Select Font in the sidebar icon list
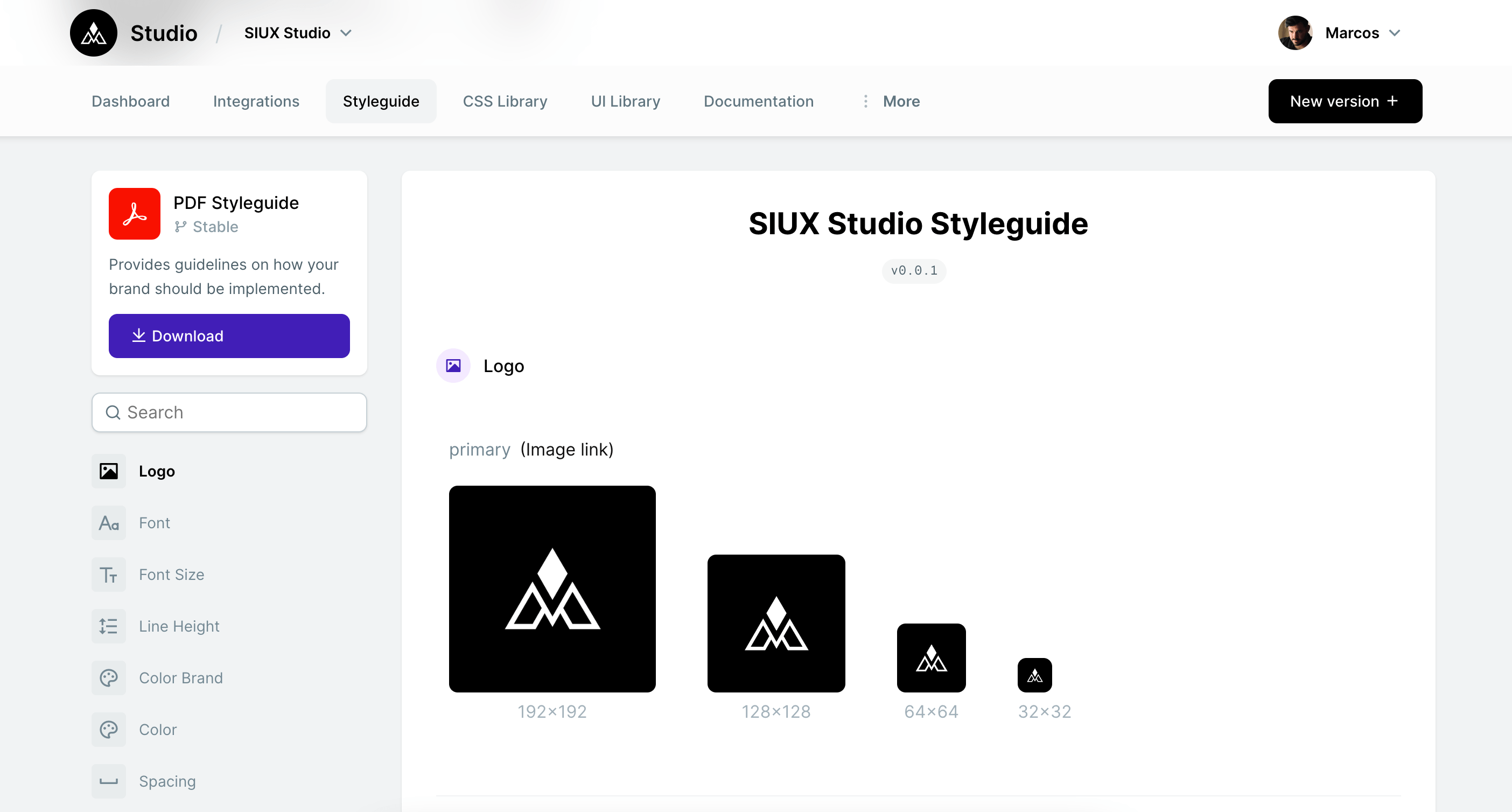 [109, 522]
